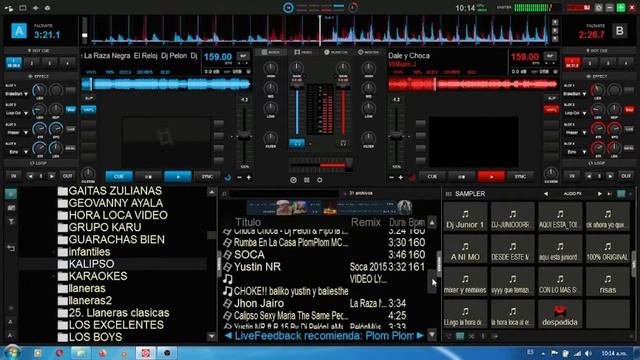Select deck A badge
The height and width of the screenshot is (360, 640).
(x=19, y=31)
